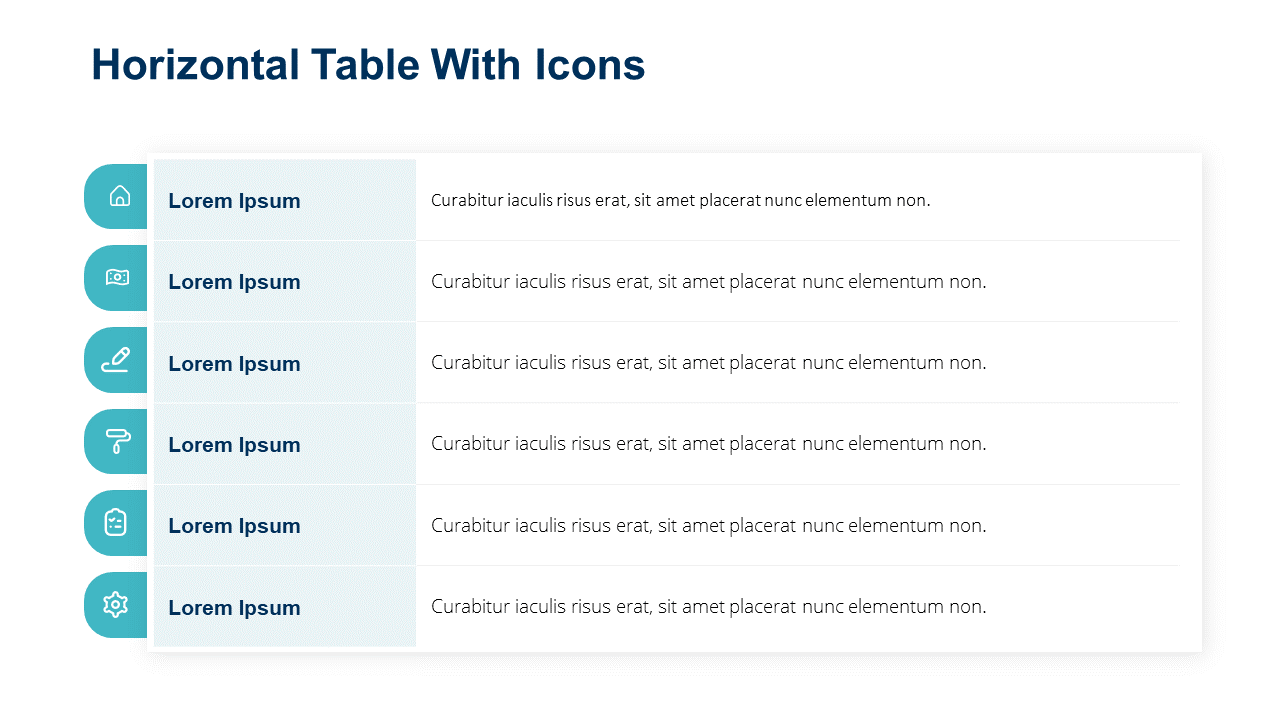Select 'Lorem Ipsum' label beside the clipboard icon
This screenshot has height=720, width=1280.
234,526
